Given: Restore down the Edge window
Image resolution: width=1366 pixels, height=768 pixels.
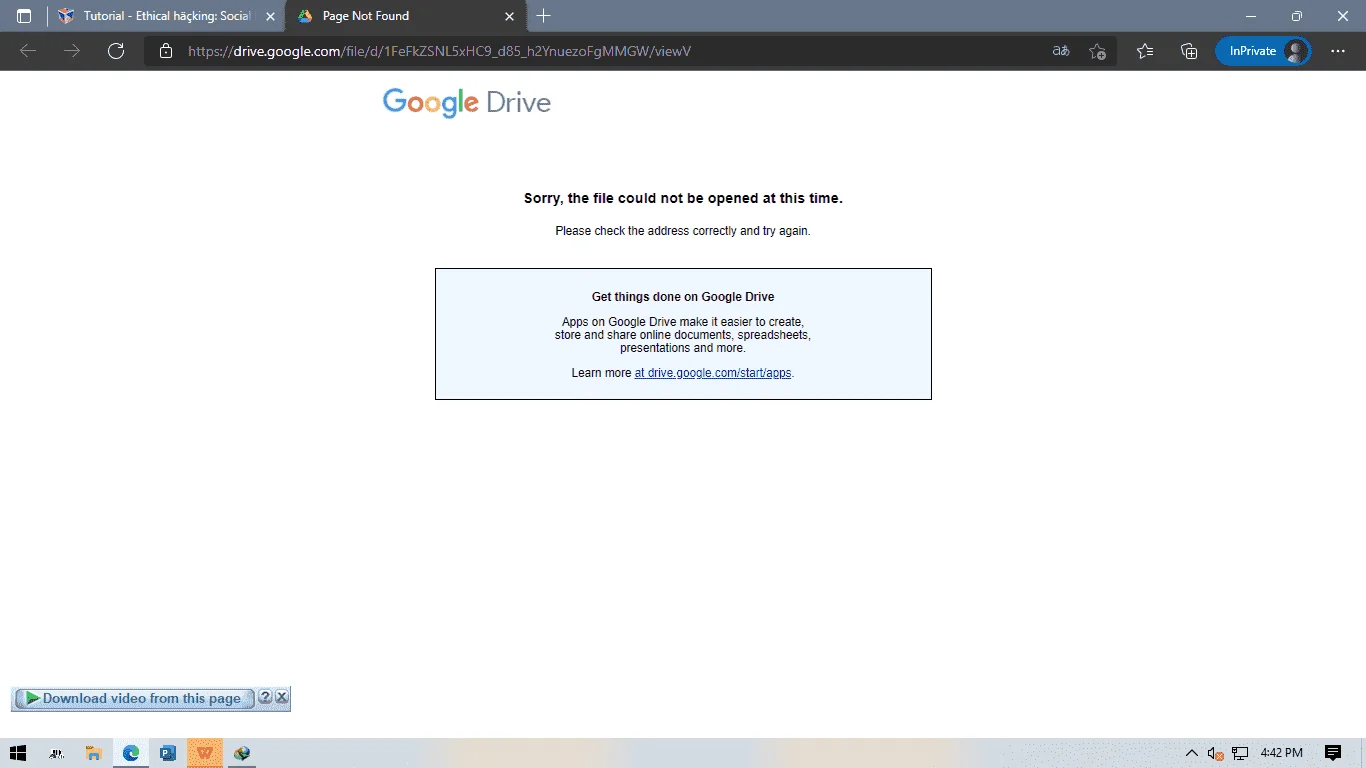Looking at the screenshot, I should [1297, 16].
